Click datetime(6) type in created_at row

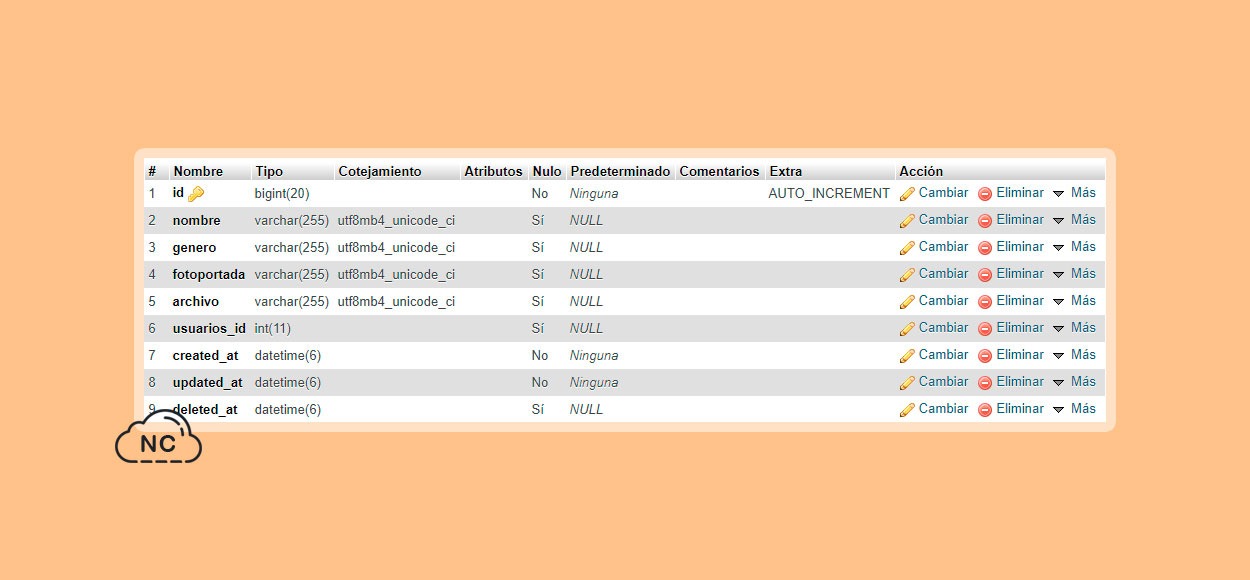[288, 355]
